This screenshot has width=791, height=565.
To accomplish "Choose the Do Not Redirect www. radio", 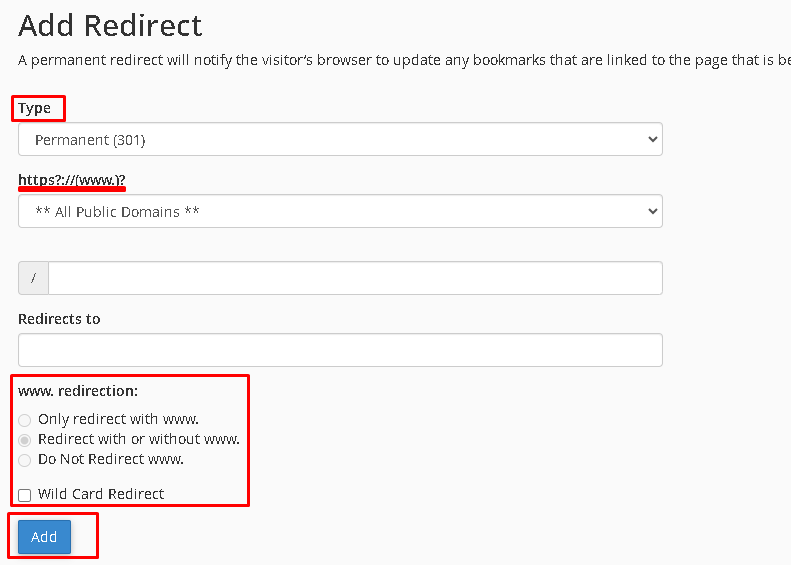I will click(x=24, y=460).
